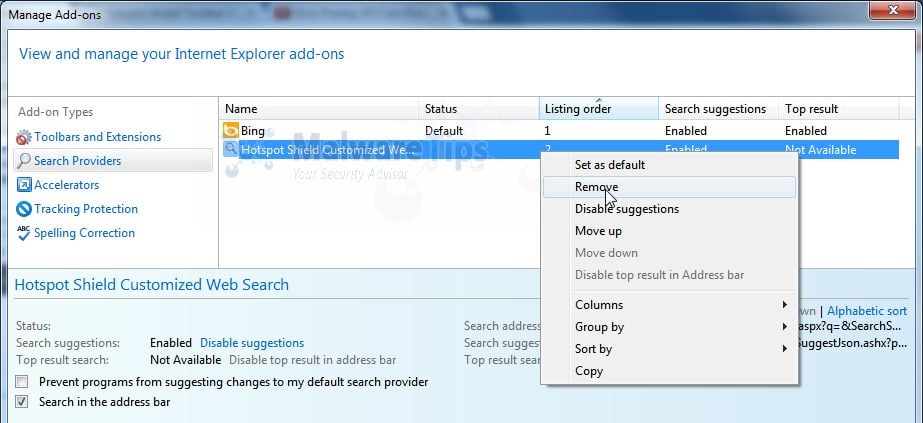Click Disable top result in address bar link

coord(313,360)
